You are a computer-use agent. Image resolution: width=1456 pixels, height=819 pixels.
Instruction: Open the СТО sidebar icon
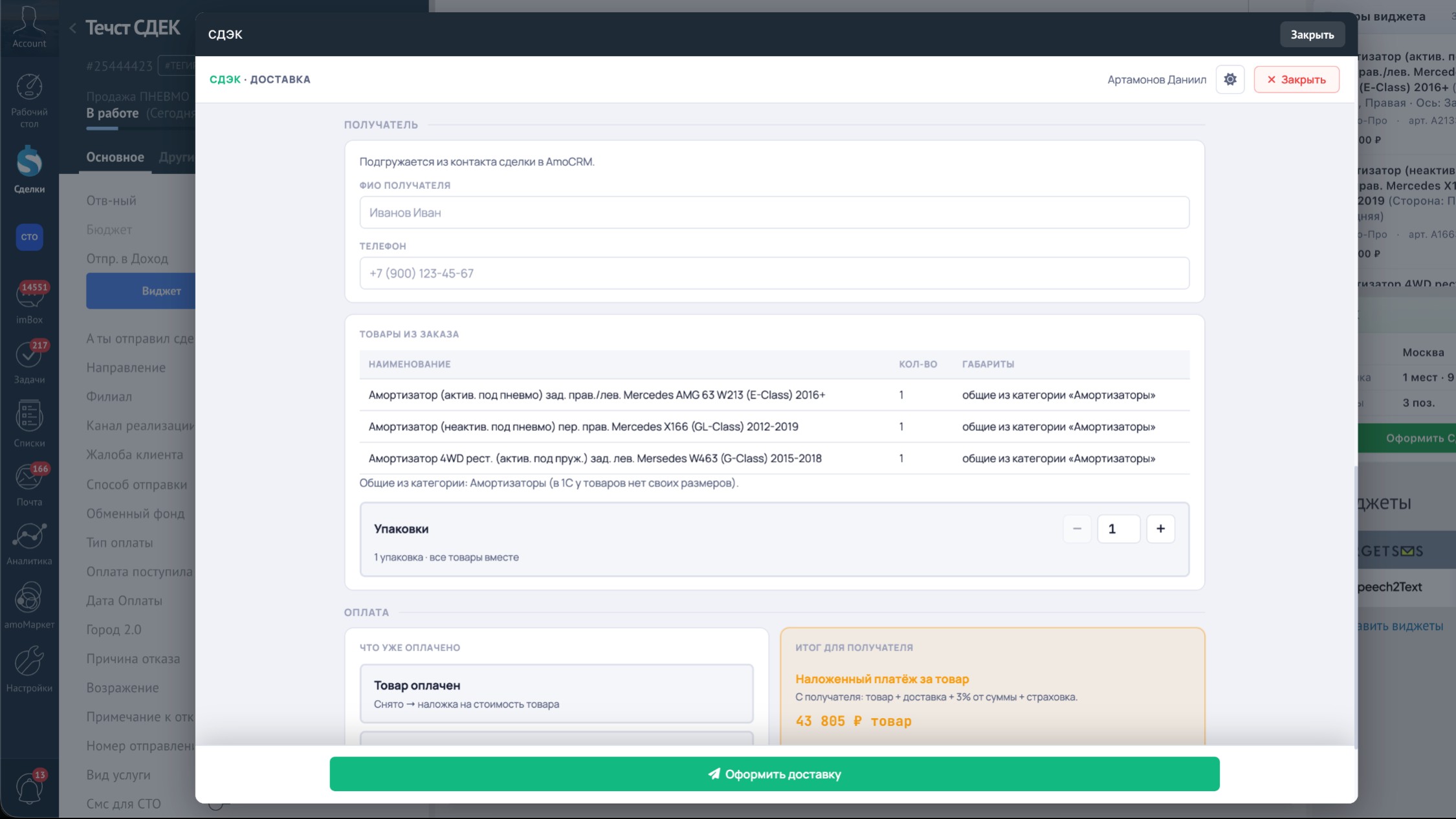[x=29, y=237]
